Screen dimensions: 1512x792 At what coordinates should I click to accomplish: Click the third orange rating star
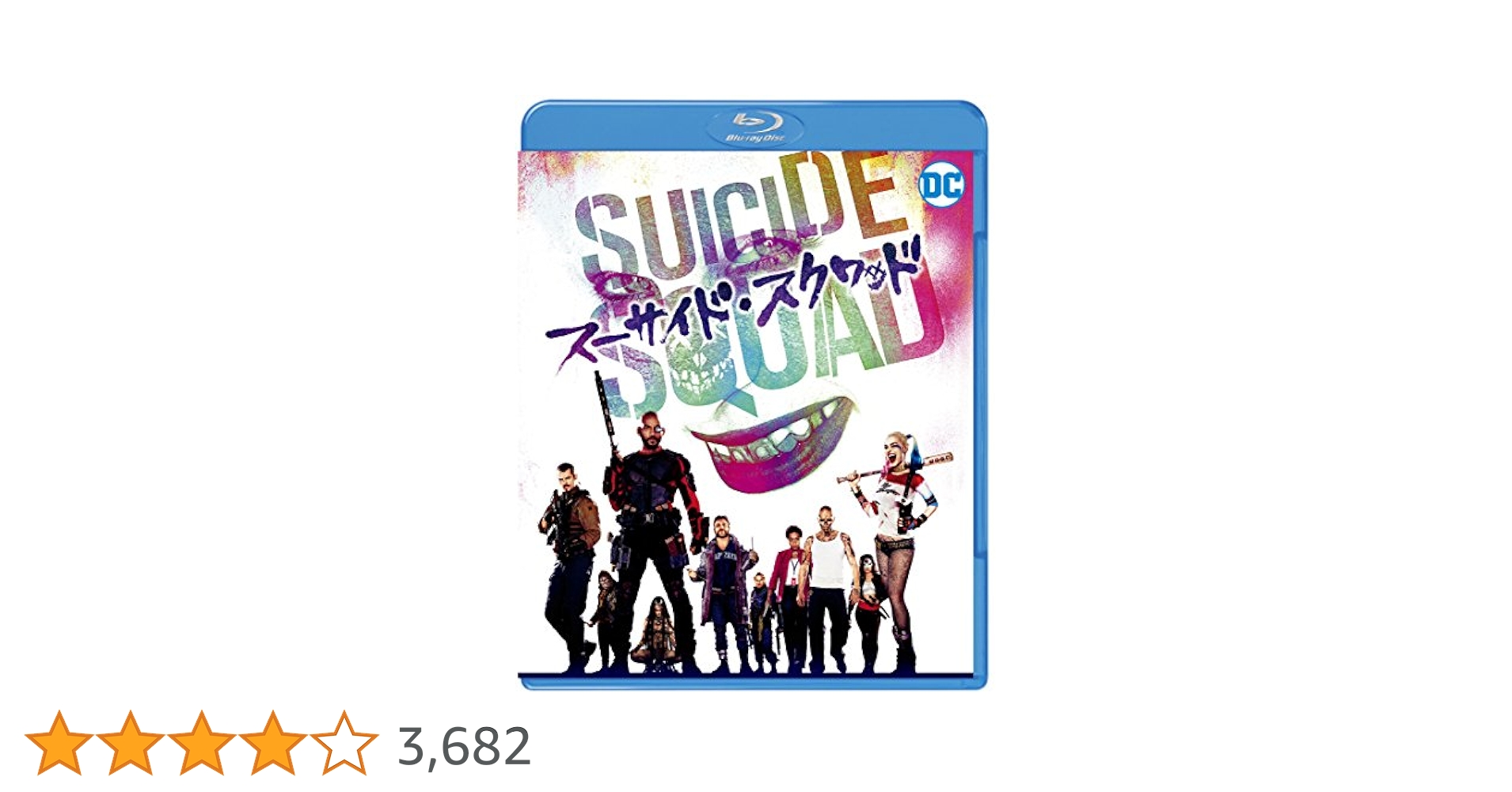[201, 743]
